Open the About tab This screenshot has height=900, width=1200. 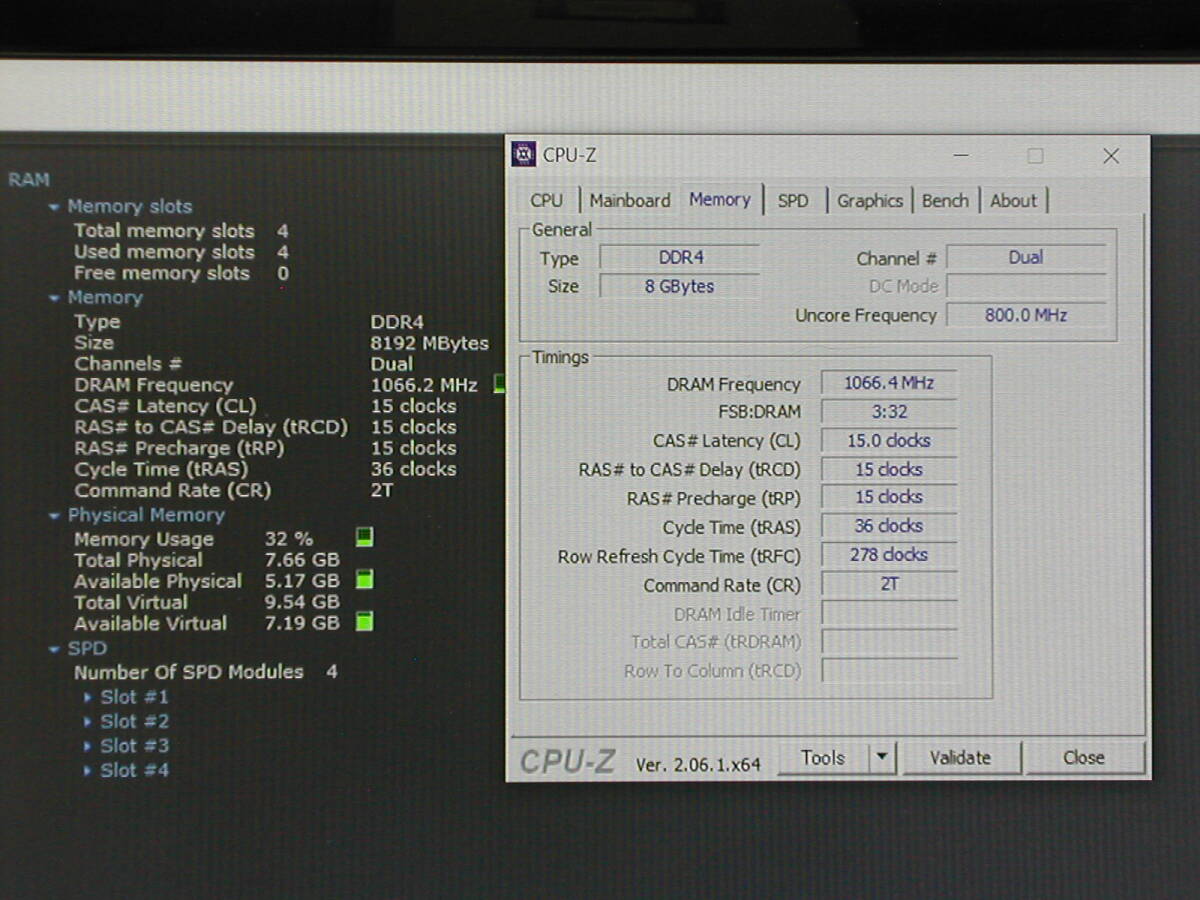pyautogui.click(x=1014, y=200)
